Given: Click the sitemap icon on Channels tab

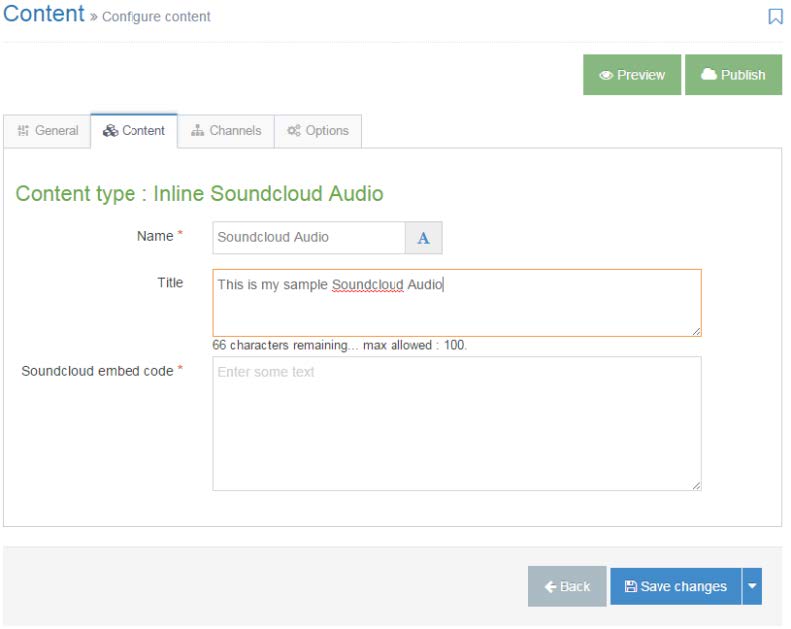Looking at the screenshot, I should [199, 132].
